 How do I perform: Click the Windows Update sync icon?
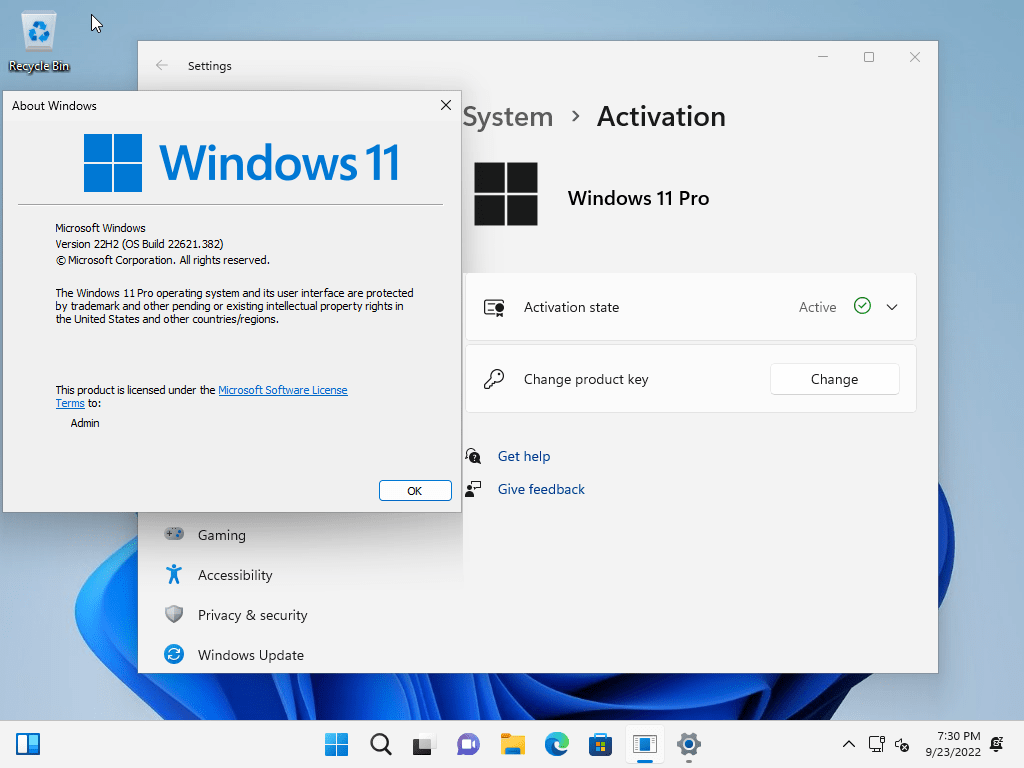(174, 654)
